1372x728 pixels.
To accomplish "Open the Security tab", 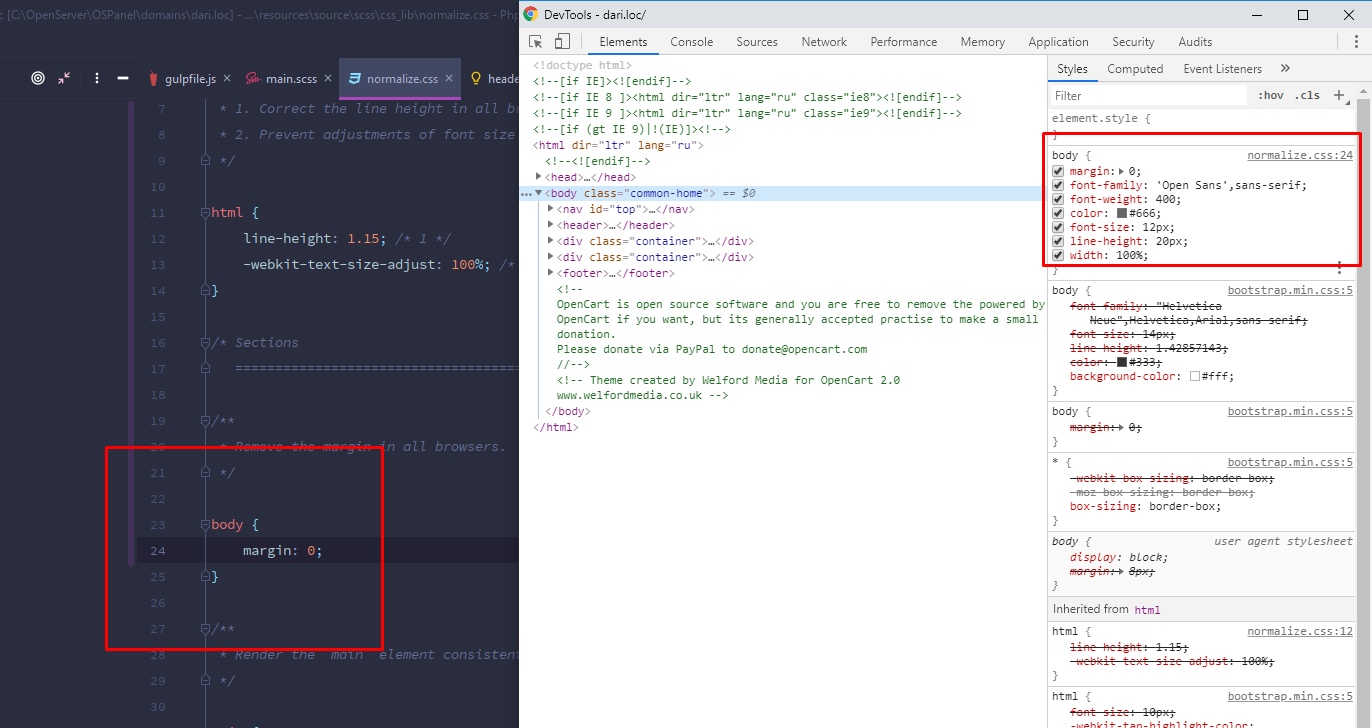I will [x=1133, y=42].
